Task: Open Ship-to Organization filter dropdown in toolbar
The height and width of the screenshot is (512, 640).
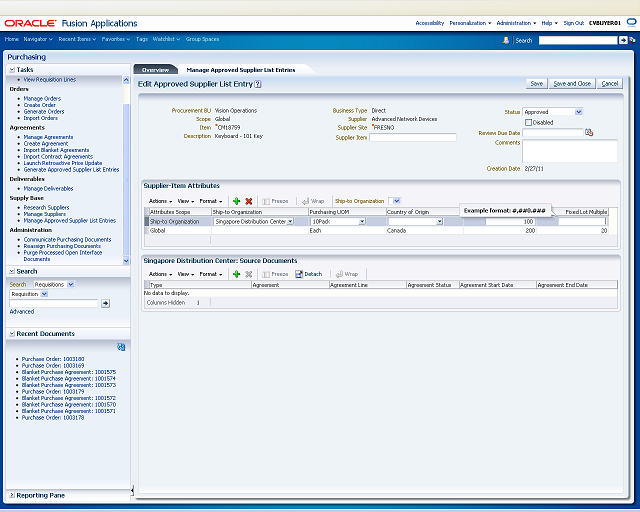Action: click(x=397, y=201)
